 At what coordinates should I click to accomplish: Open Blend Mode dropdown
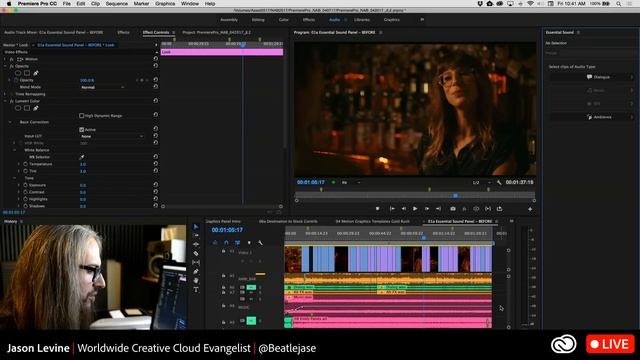tap(102, 87)
